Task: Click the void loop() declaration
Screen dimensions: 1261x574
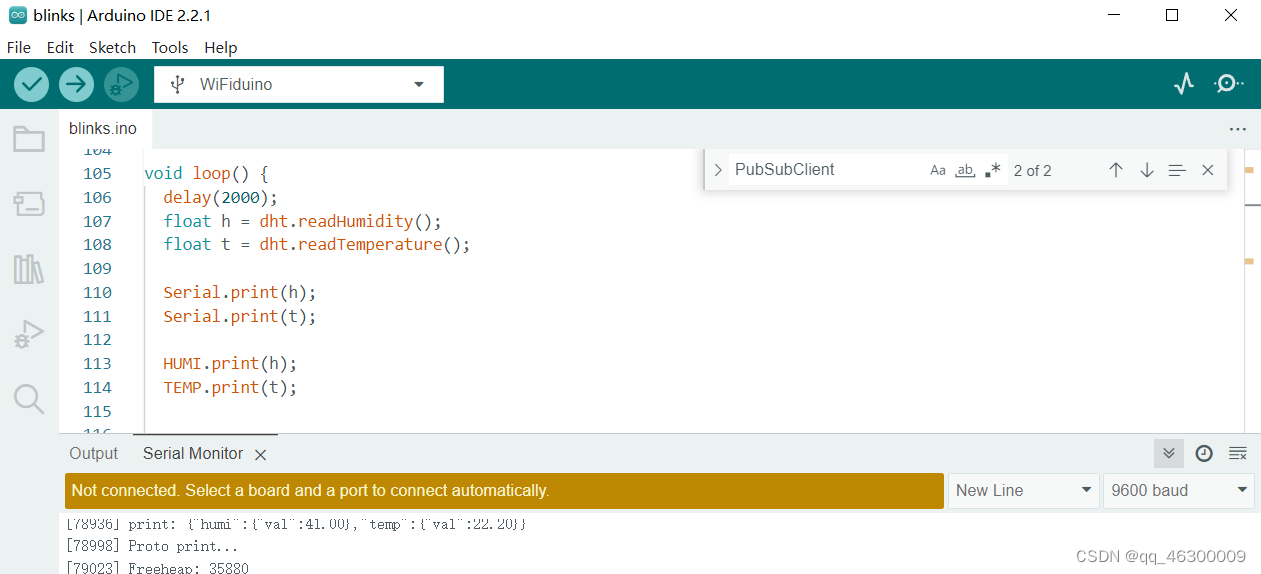Action: tap(206, 174)
